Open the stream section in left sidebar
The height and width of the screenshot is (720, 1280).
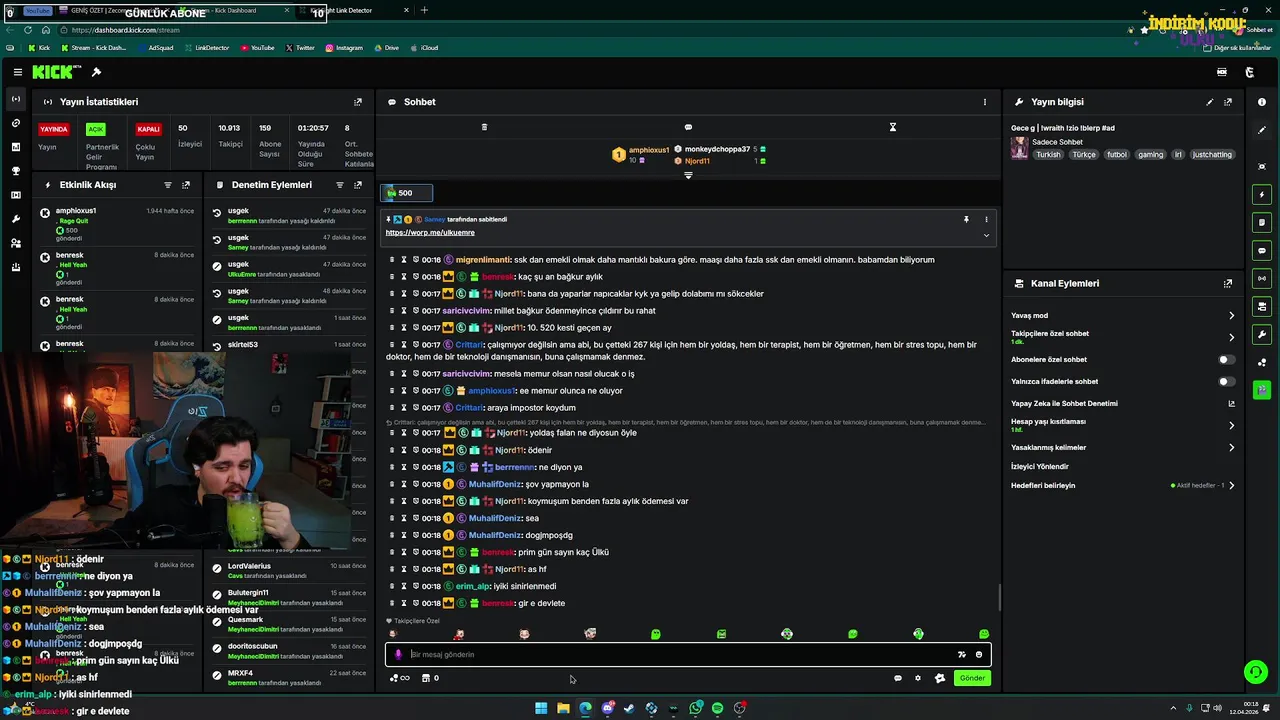pos(15,99)
